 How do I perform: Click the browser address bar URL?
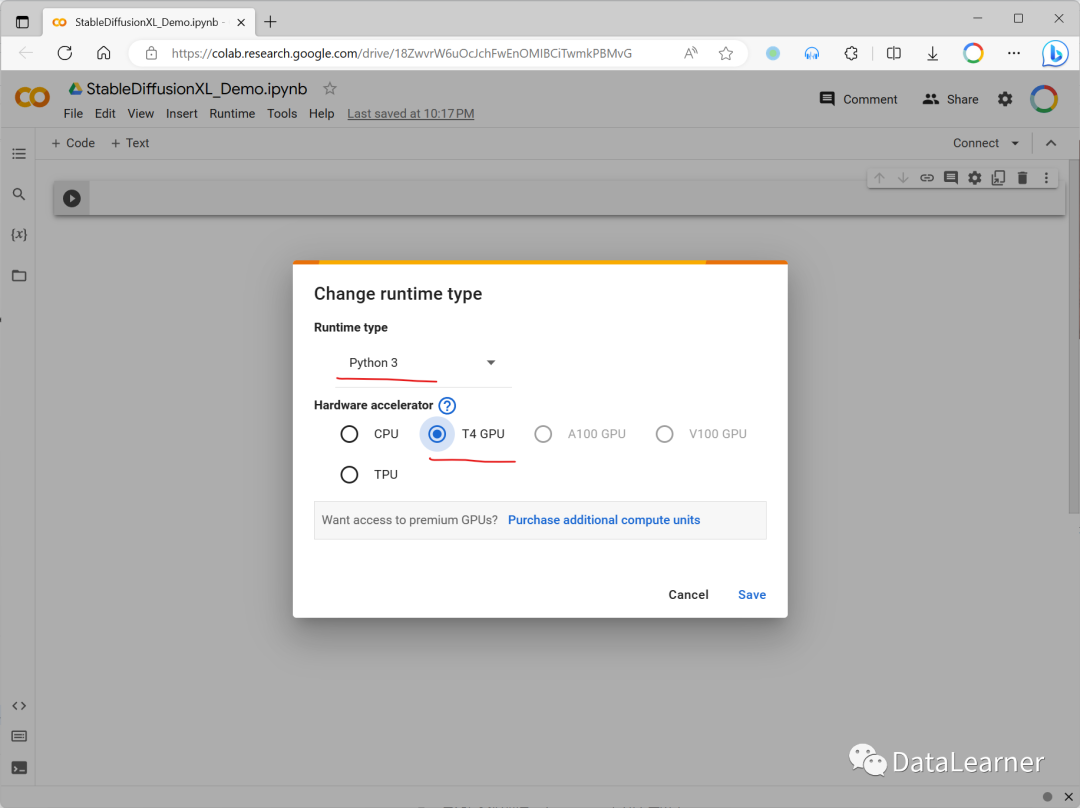(x=401, y=53)
